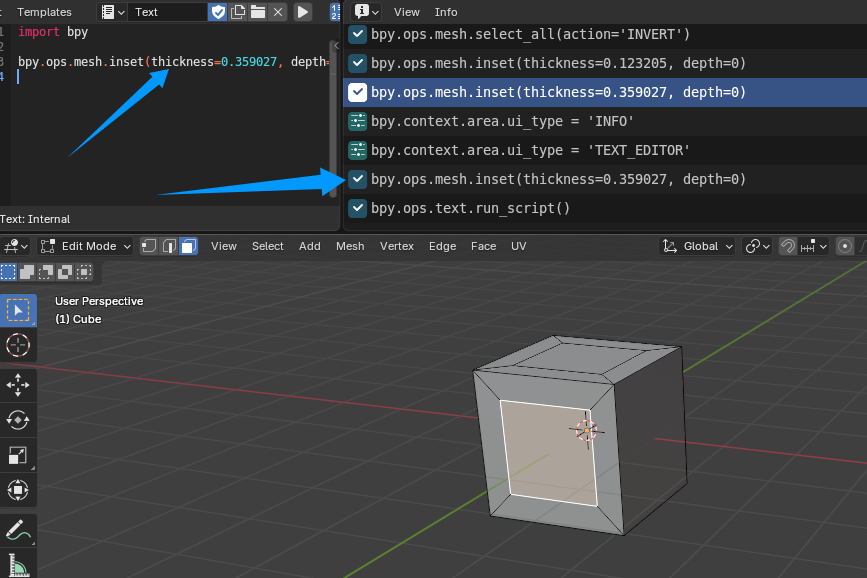
Task: Open the text datablock browse dropdown
Action: click(112, 12)
